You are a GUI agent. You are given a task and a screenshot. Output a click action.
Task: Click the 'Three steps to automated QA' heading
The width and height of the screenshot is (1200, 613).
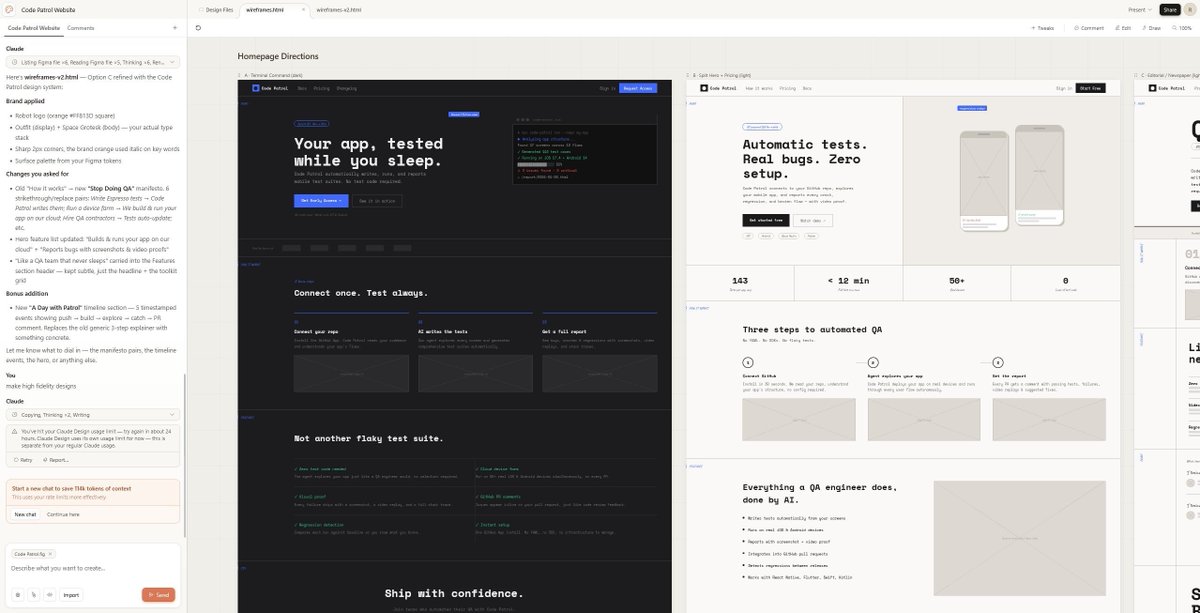coord(812,329)
